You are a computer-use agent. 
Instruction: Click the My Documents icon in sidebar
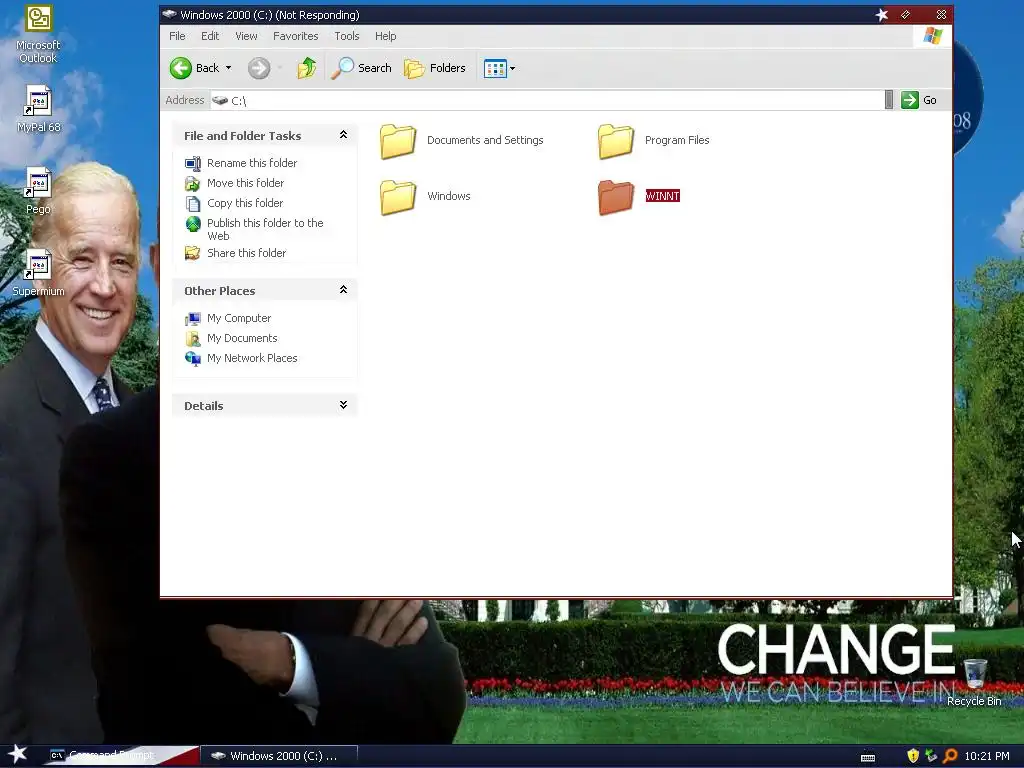(193, 338)
